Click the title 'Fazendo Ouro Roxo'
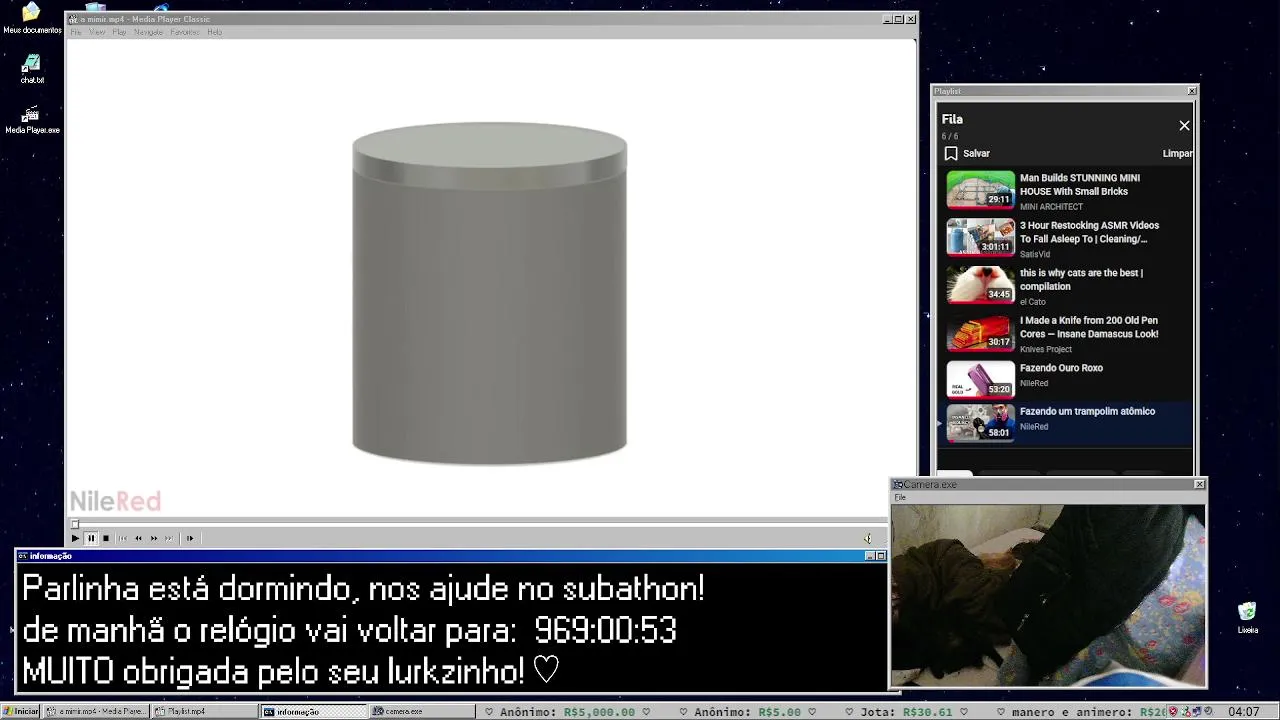This screenshot has height=720, width=1280. pos(1061,368)
